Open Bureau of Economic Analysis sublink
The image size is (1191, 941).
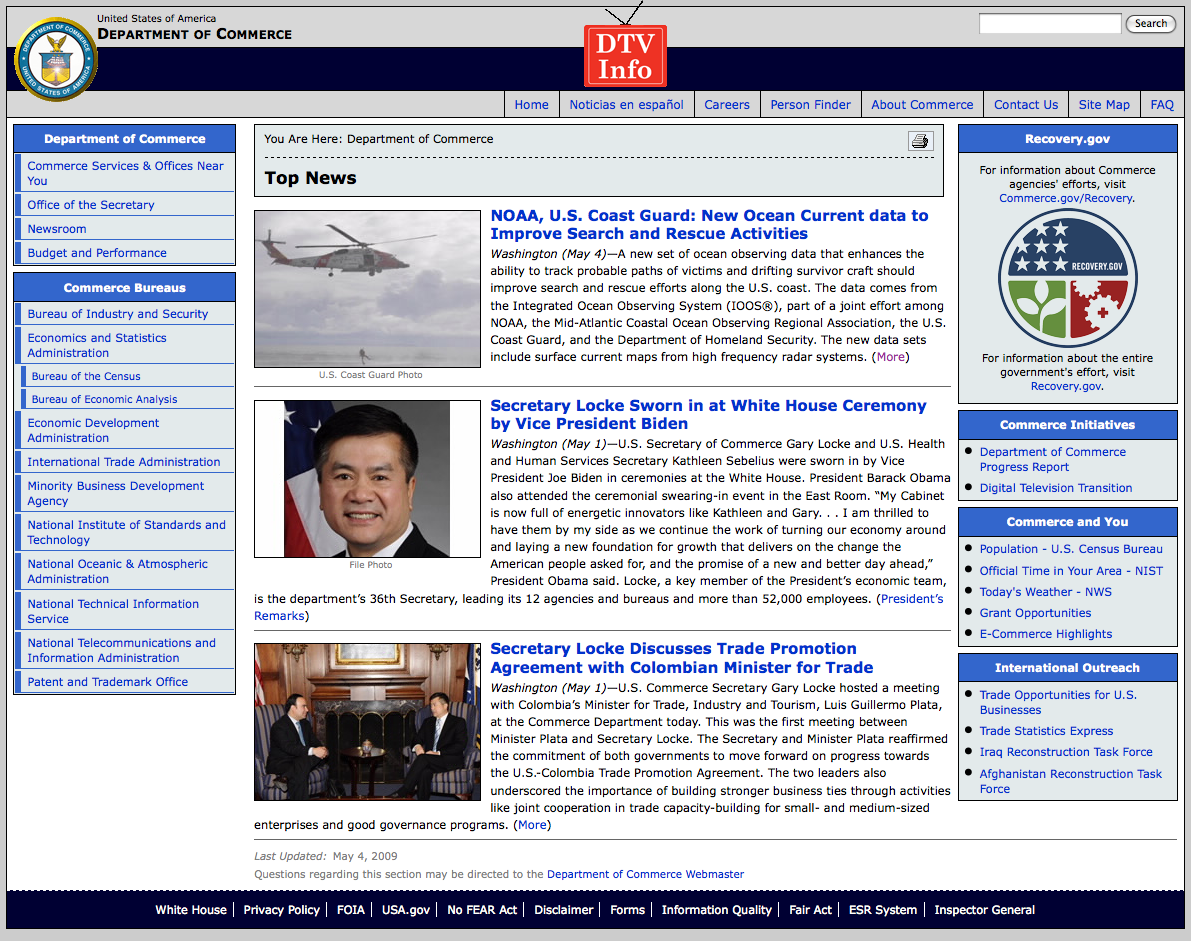click(105, 399)
